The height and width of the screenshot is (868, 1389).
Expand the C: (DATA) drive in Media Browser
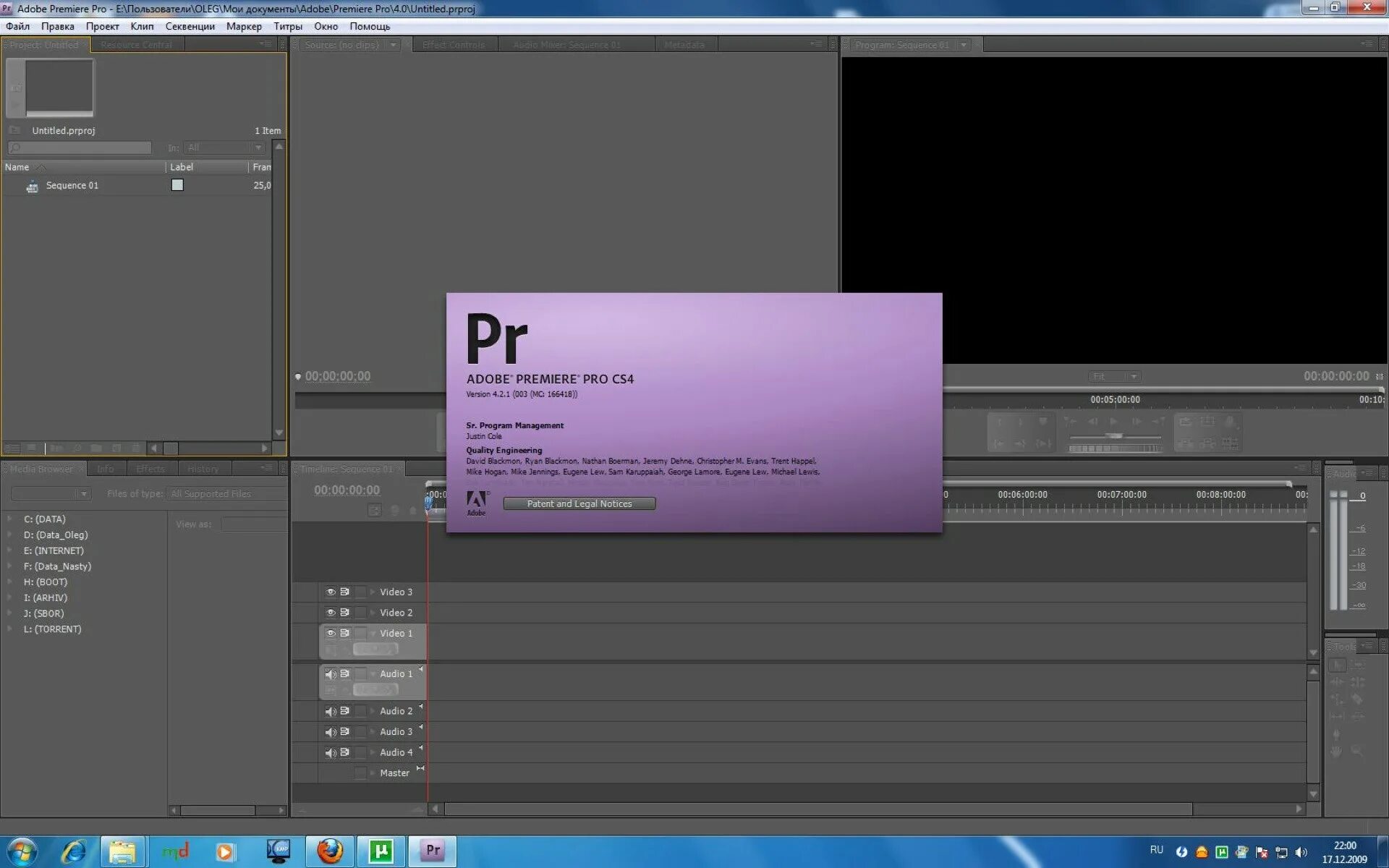click(10, 519)
